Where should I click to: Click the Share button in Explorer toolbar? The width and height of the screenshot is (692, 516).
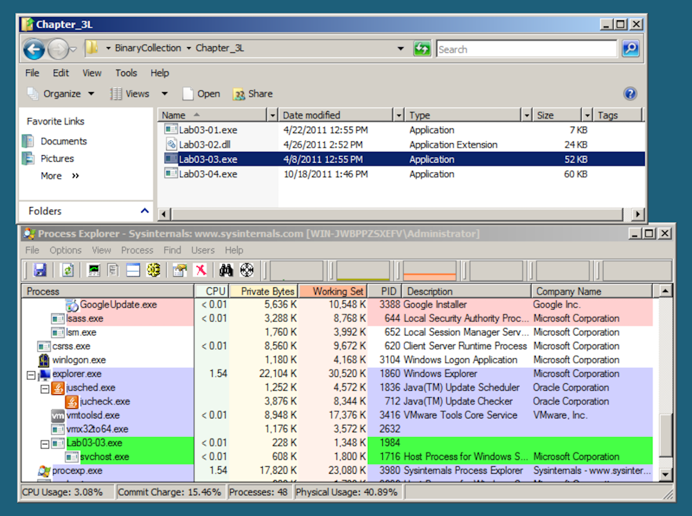pos(252,94)
